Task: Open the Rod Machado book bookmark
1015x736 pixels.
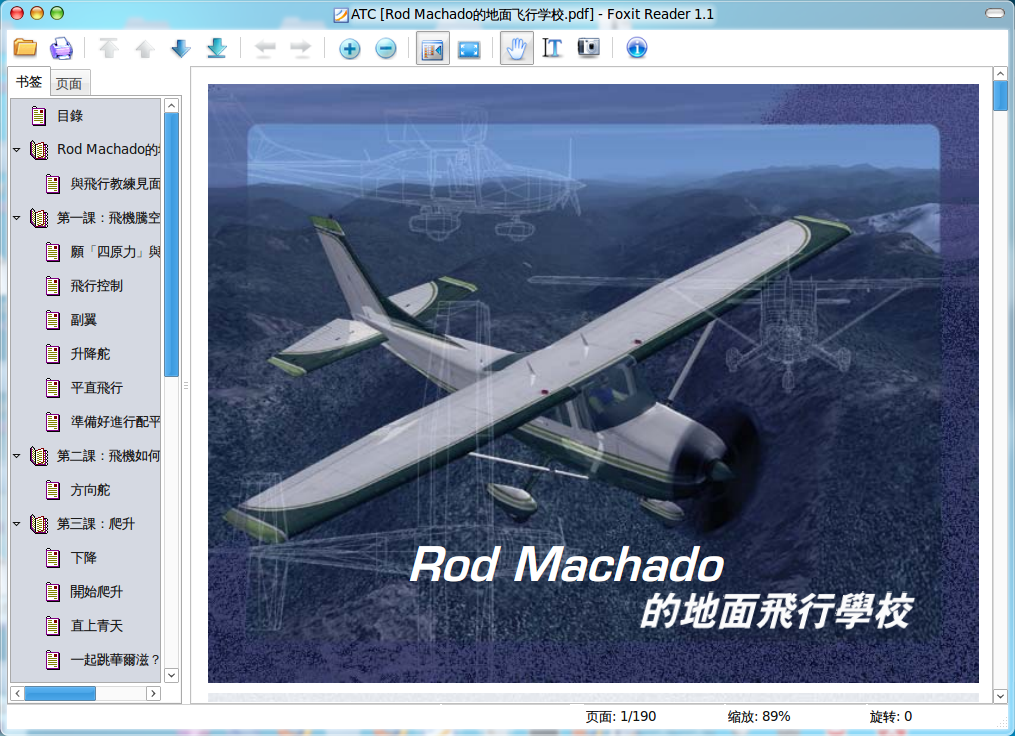Action: pyautogui.click(x=108, y=150)
